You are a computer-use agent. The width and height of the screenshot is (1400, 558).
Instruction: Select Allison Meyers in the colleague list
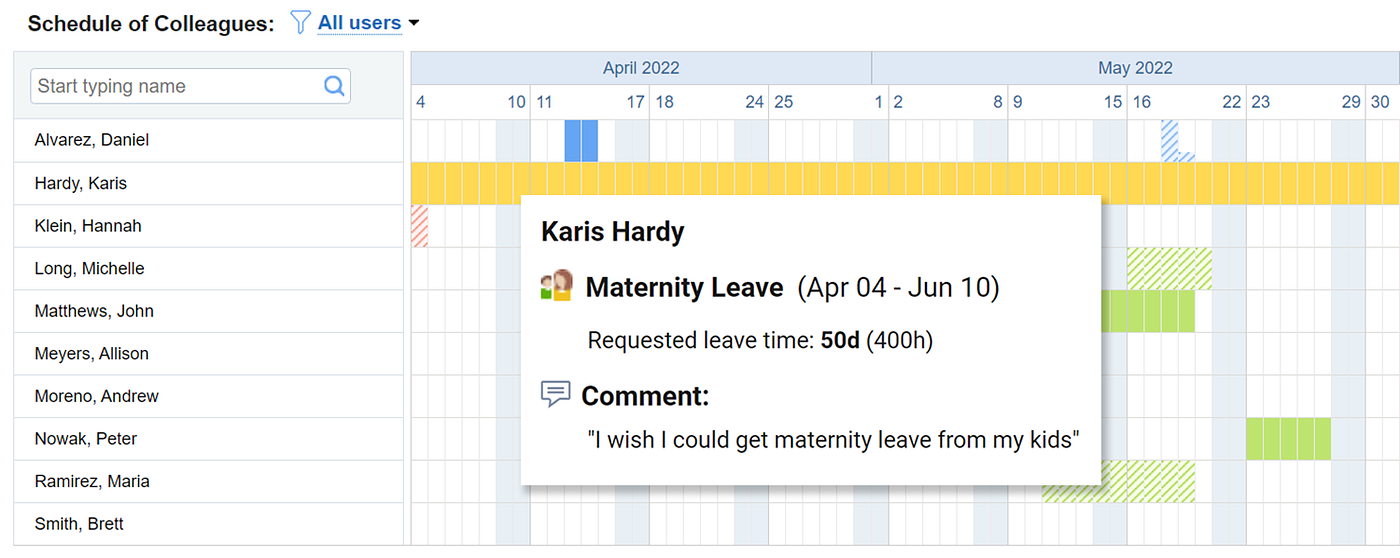(x=91, y=354)
